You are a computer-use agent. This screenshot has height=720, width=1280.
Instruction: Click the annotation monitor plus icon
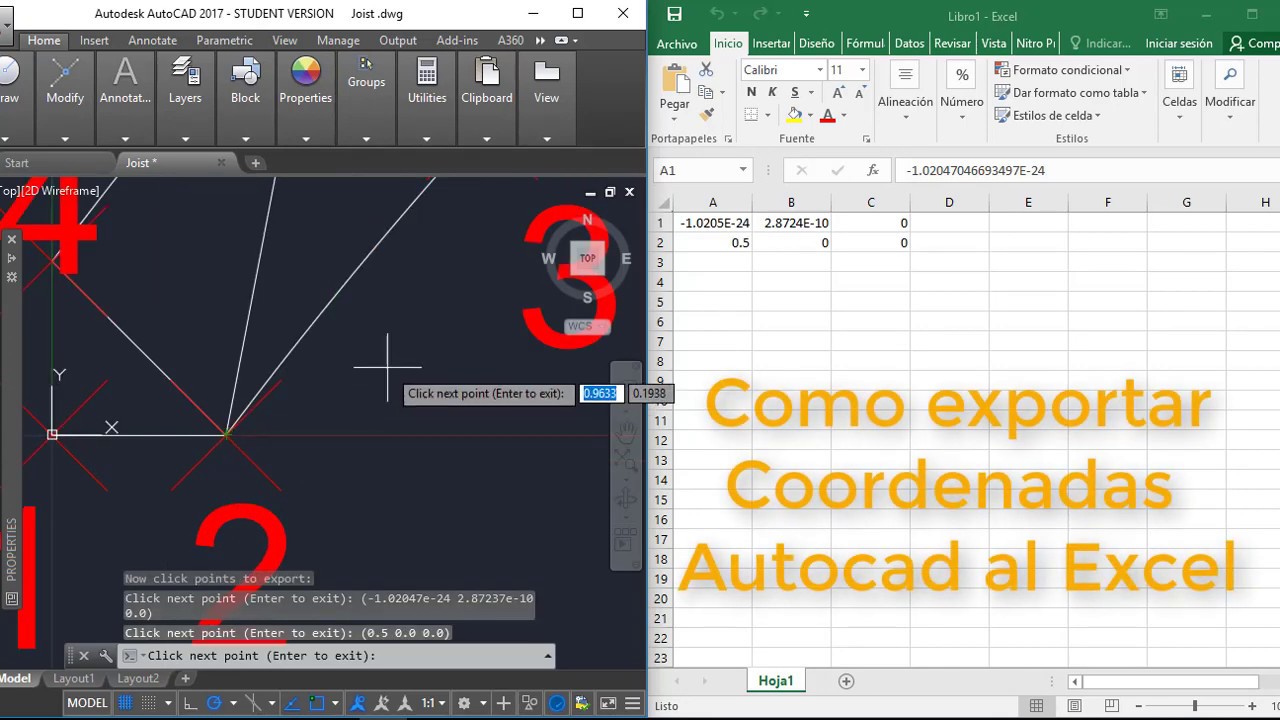(503, 703)
